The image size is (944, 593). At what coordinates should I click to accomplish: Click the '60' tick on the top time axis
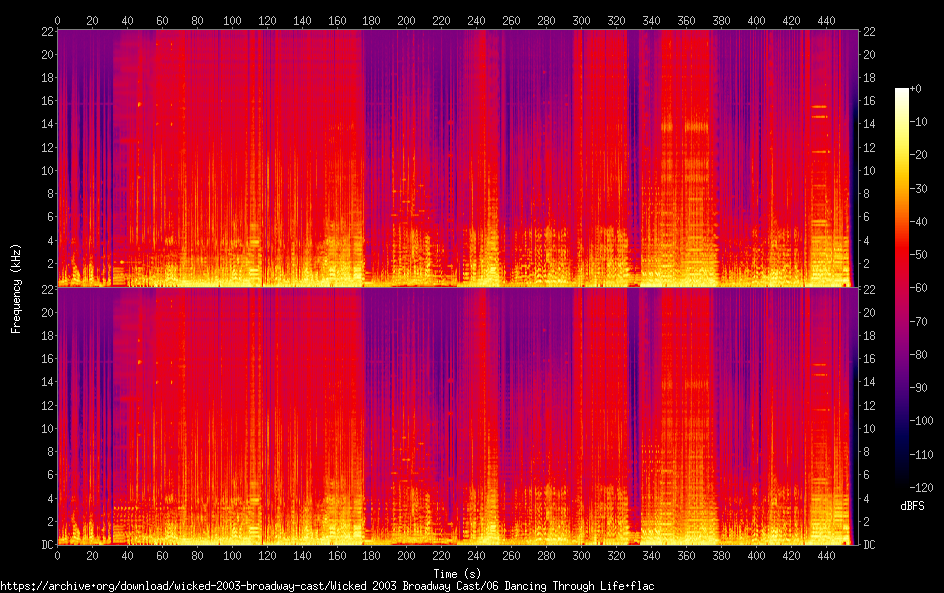click(x=162, y=20)
